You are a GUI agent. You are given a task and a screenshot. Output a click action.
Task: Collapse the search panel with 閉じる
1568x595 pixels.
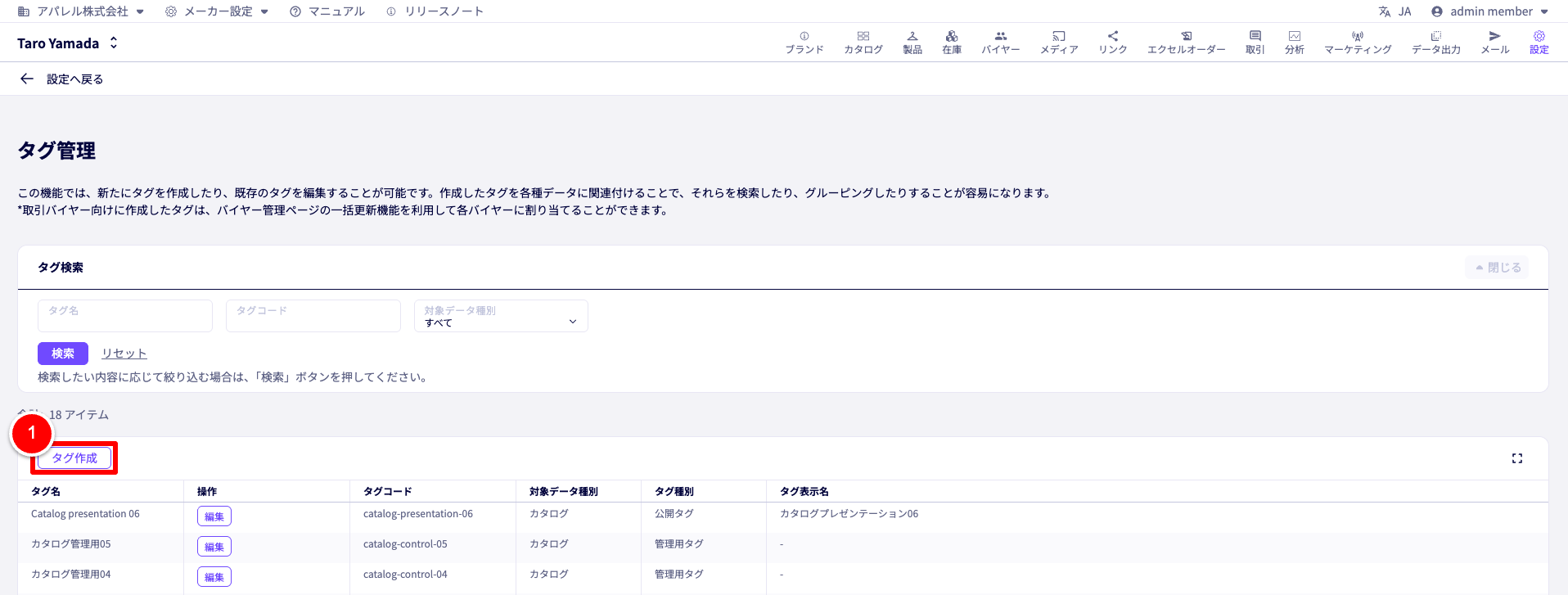pyautogui.click(x=1497, y=268)
